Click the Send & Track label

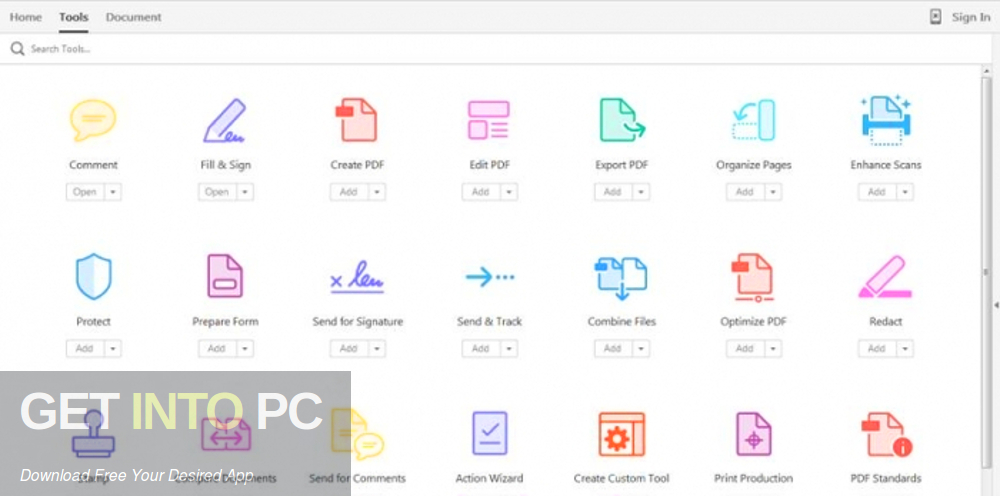pos(489,322)
